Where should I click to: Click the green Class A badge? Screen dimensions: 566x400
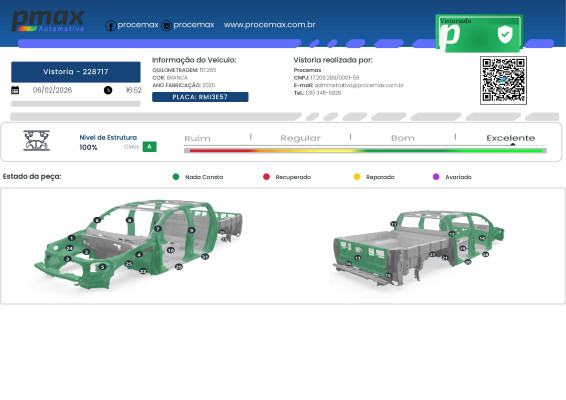pyautogui.click(x=149, y=147)
